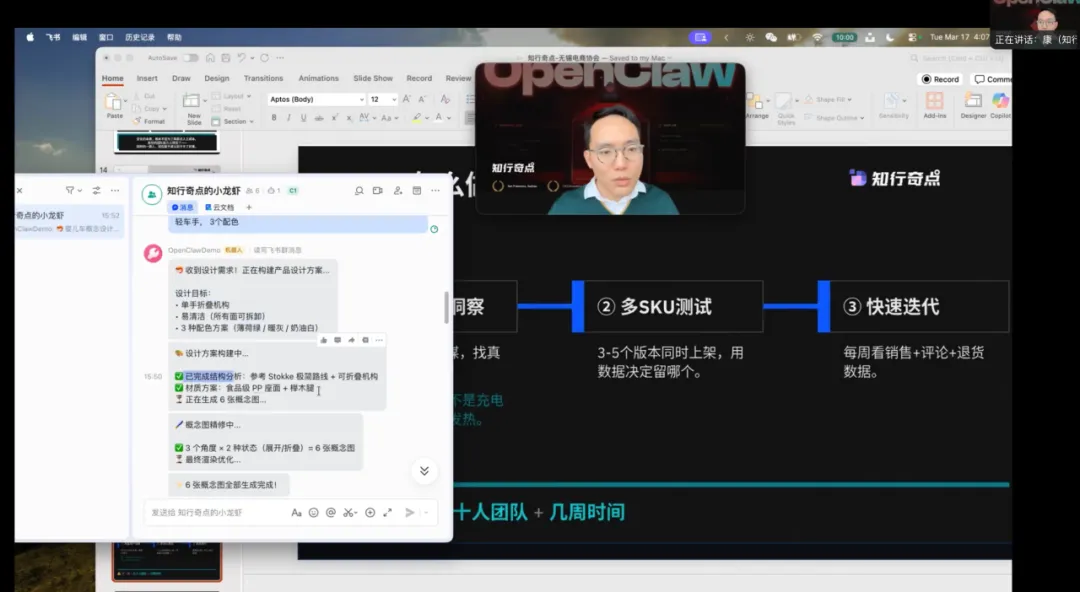Viewport: 1080px width, 592px height.
Task: Click the add member icon in chat header
Action: (x=397, y=191)
